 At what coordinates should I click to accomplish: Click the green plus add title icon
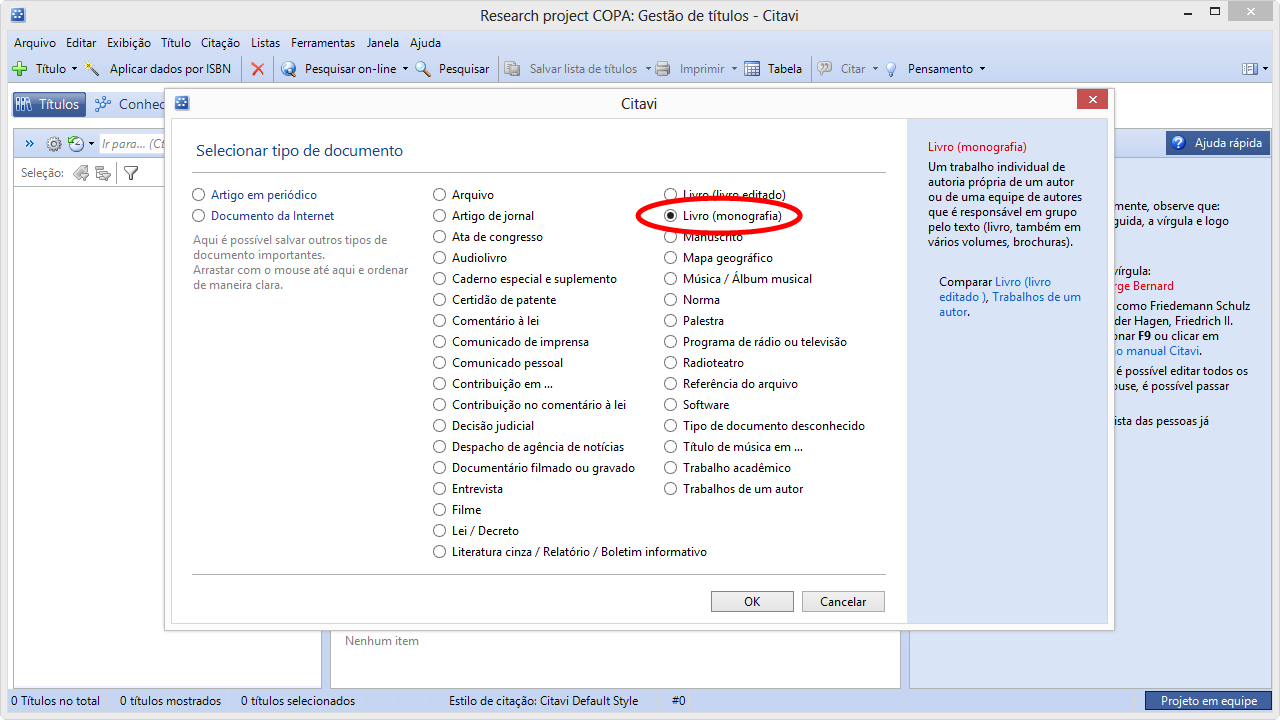[20, 69]
